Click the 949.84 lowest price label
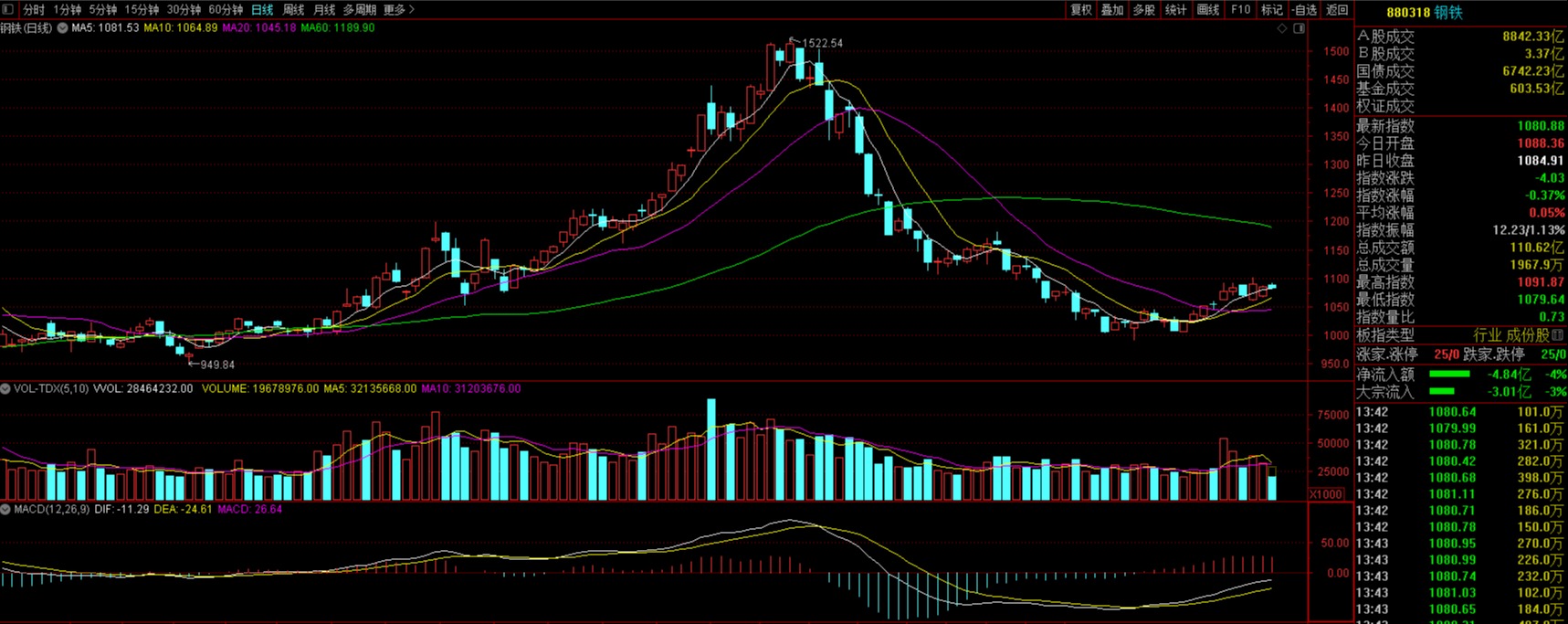Screen dimensions: 1568x624 tap(217, 365)
